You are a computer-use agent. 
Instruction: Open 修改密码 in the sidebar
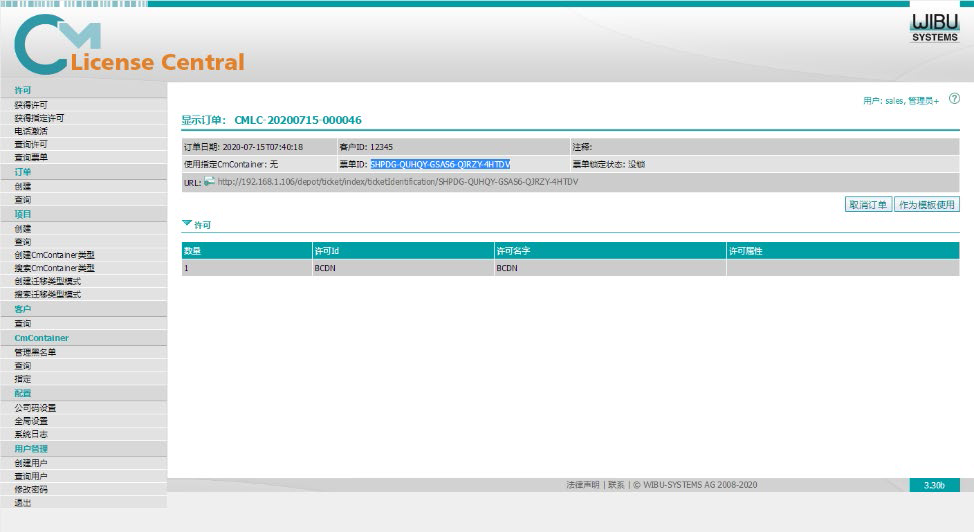click(x=31, y=489)
